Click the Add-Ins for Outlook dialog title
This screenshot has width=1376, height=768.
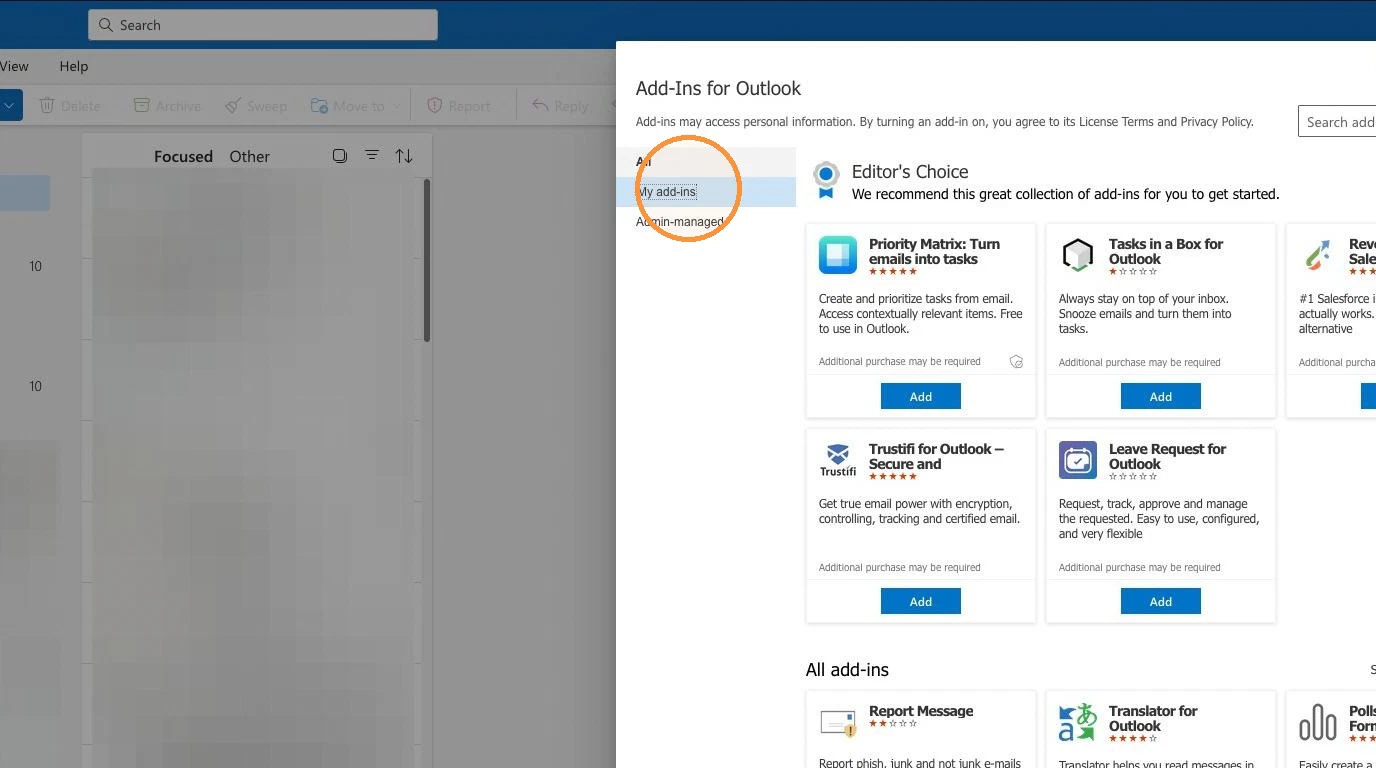point(718,88)
